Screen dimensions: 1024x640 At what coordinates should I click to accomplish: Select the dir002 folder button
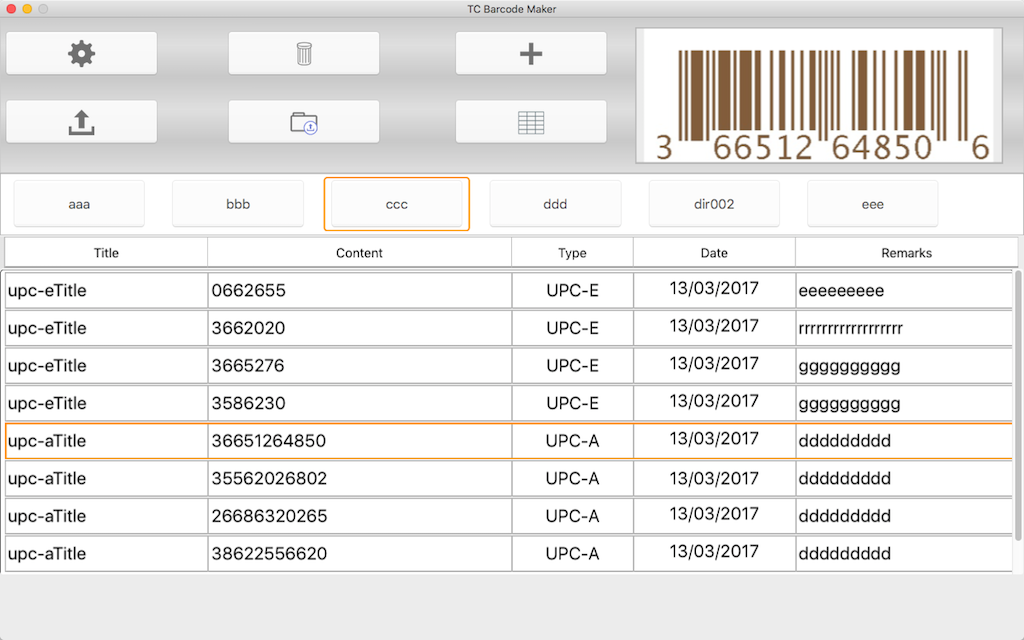click(x=714, y=204)
